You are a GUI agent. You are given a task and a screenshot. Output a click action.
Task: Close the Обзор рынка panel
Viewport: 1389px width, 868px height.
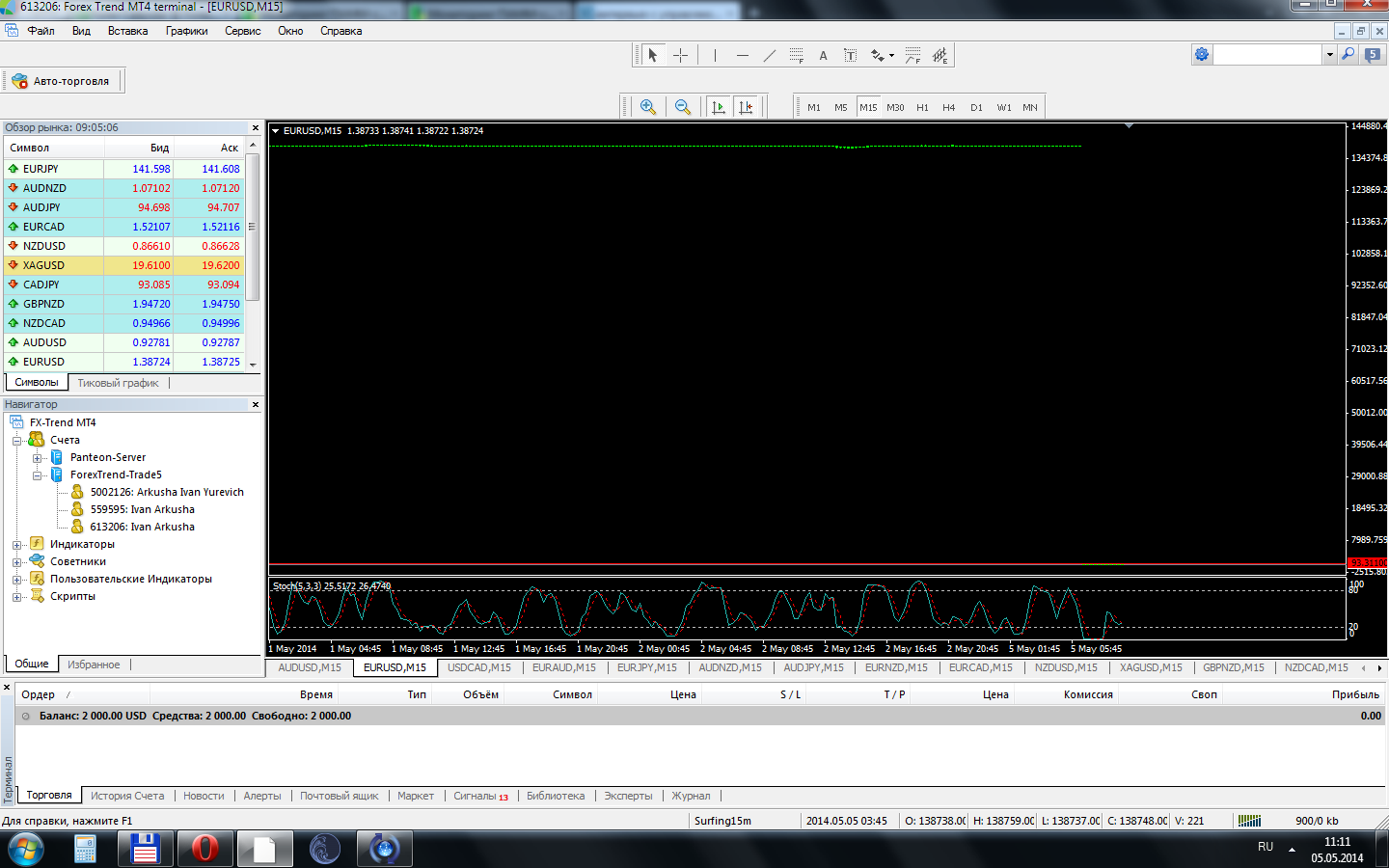[x=256, y=127]
